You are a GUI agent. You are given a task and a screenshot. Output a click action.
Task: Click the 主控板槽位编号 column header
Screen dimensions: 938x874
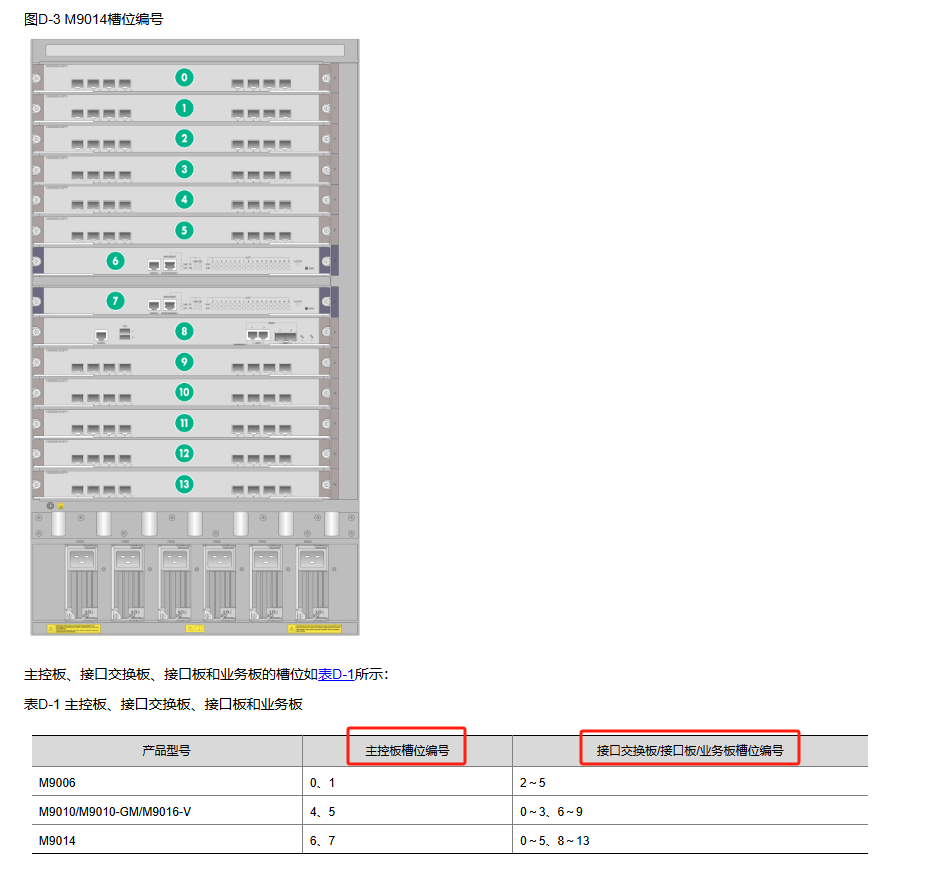(407, 750)
